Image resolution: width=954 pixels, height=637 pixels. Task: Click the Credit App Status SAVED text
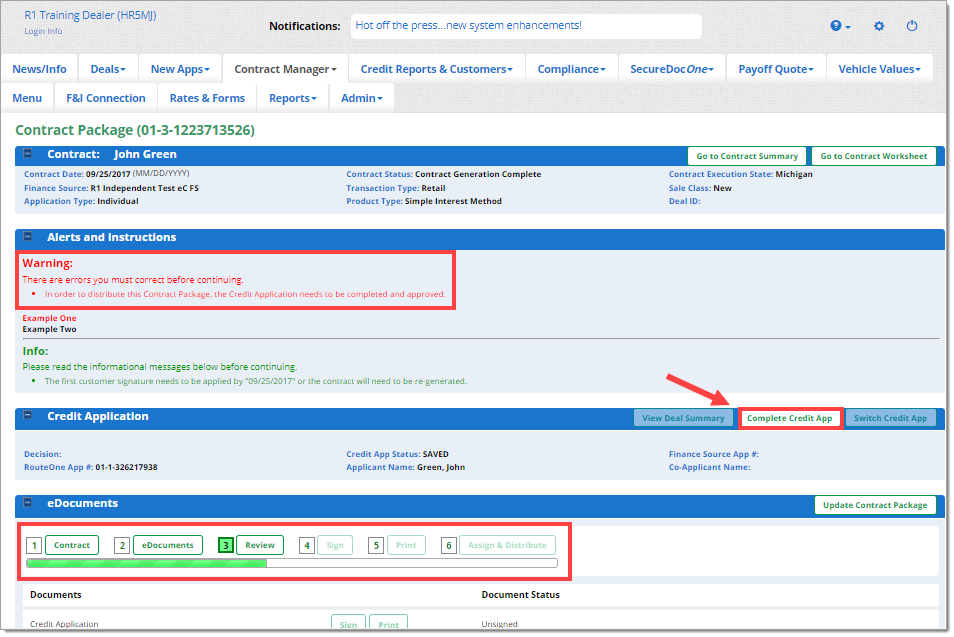(x=436, y=454)
